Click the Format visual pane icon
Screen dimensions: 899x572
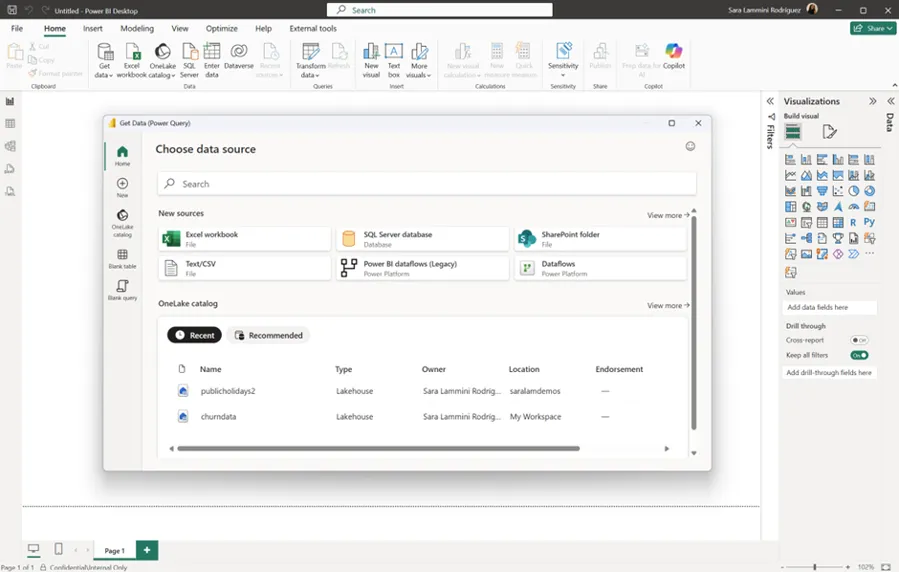[829, 132]
